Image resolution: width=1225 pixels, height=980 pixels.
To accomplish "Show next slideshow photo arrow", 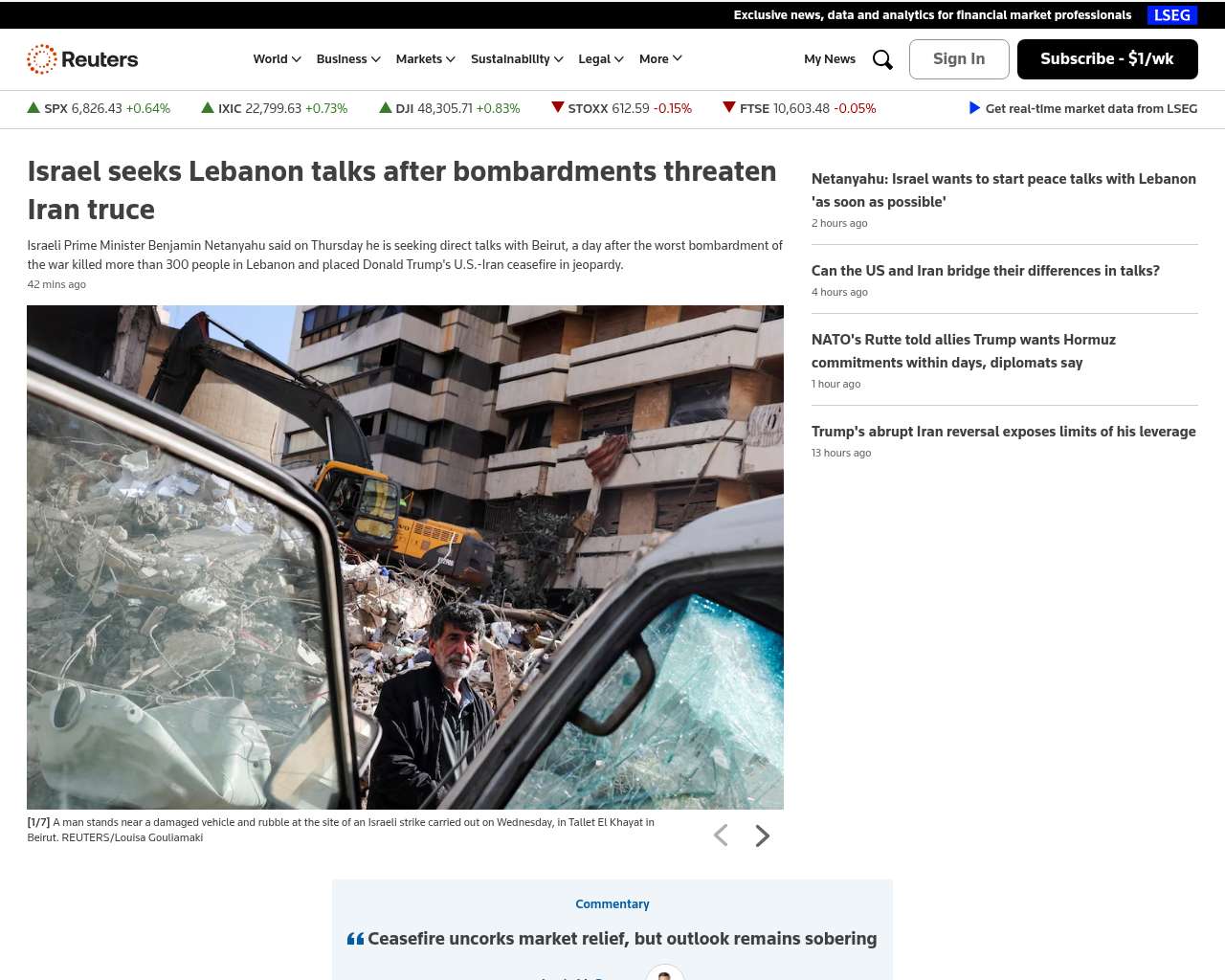I will (x=762, y=835).
